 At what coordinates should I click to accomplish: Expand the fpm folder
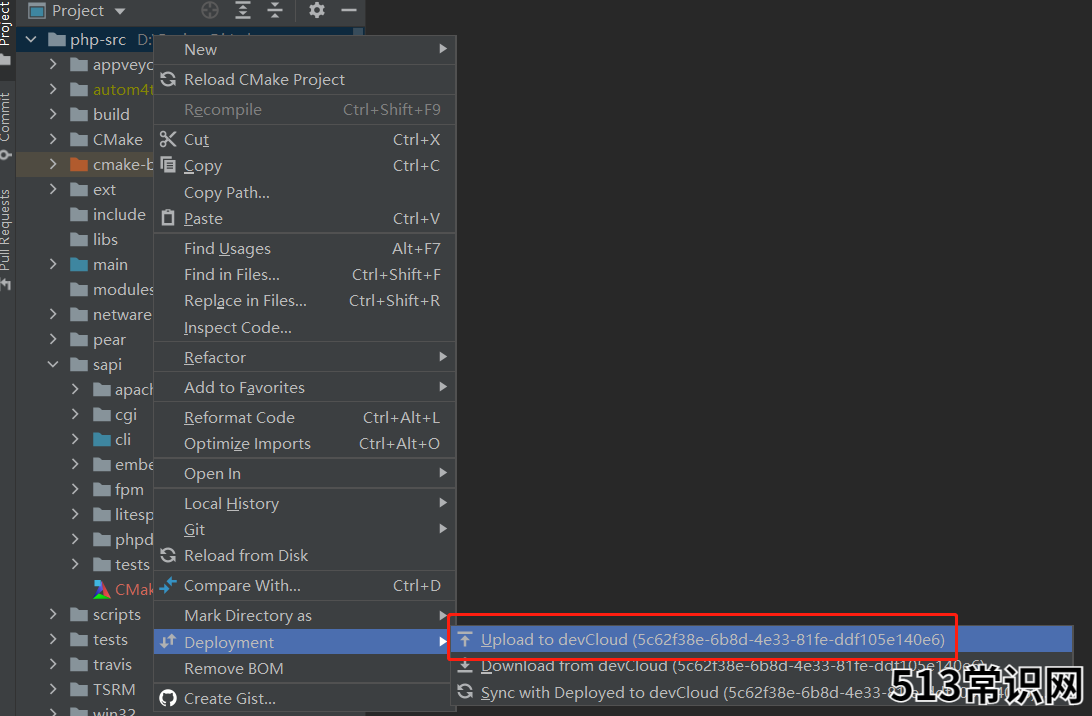pyautogui.click(x=75, y=489)
